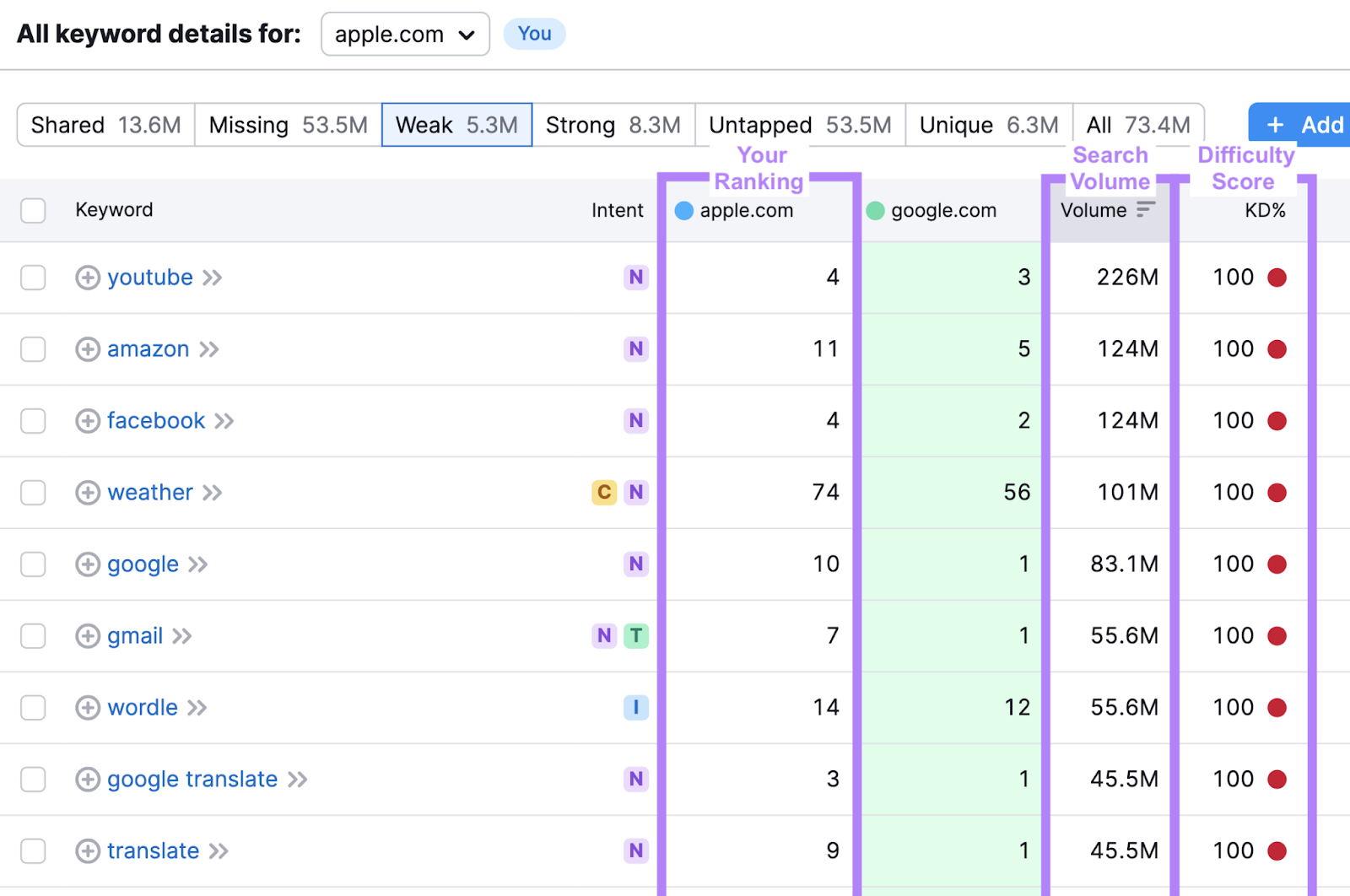The image size is (1350, 896).
Task: Click the green dot beside google.com
Action: point(876,210)
